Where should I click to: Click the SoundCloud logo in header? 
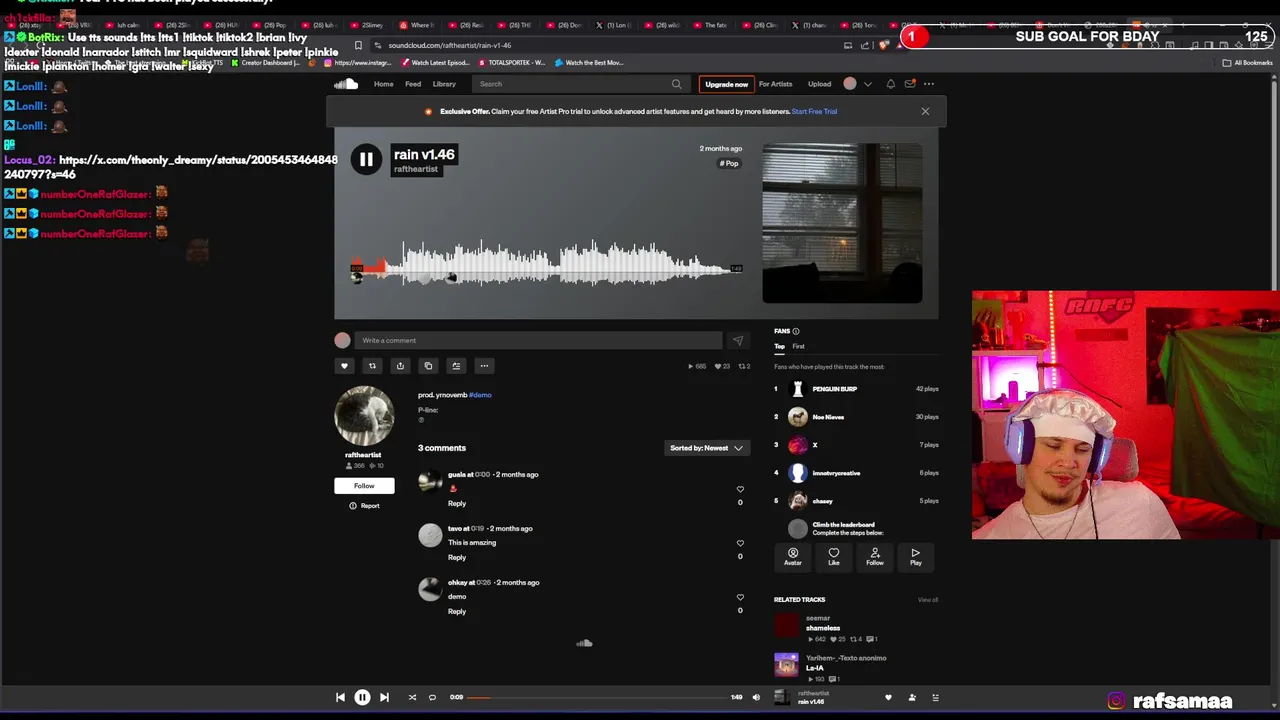click(346, 84)
